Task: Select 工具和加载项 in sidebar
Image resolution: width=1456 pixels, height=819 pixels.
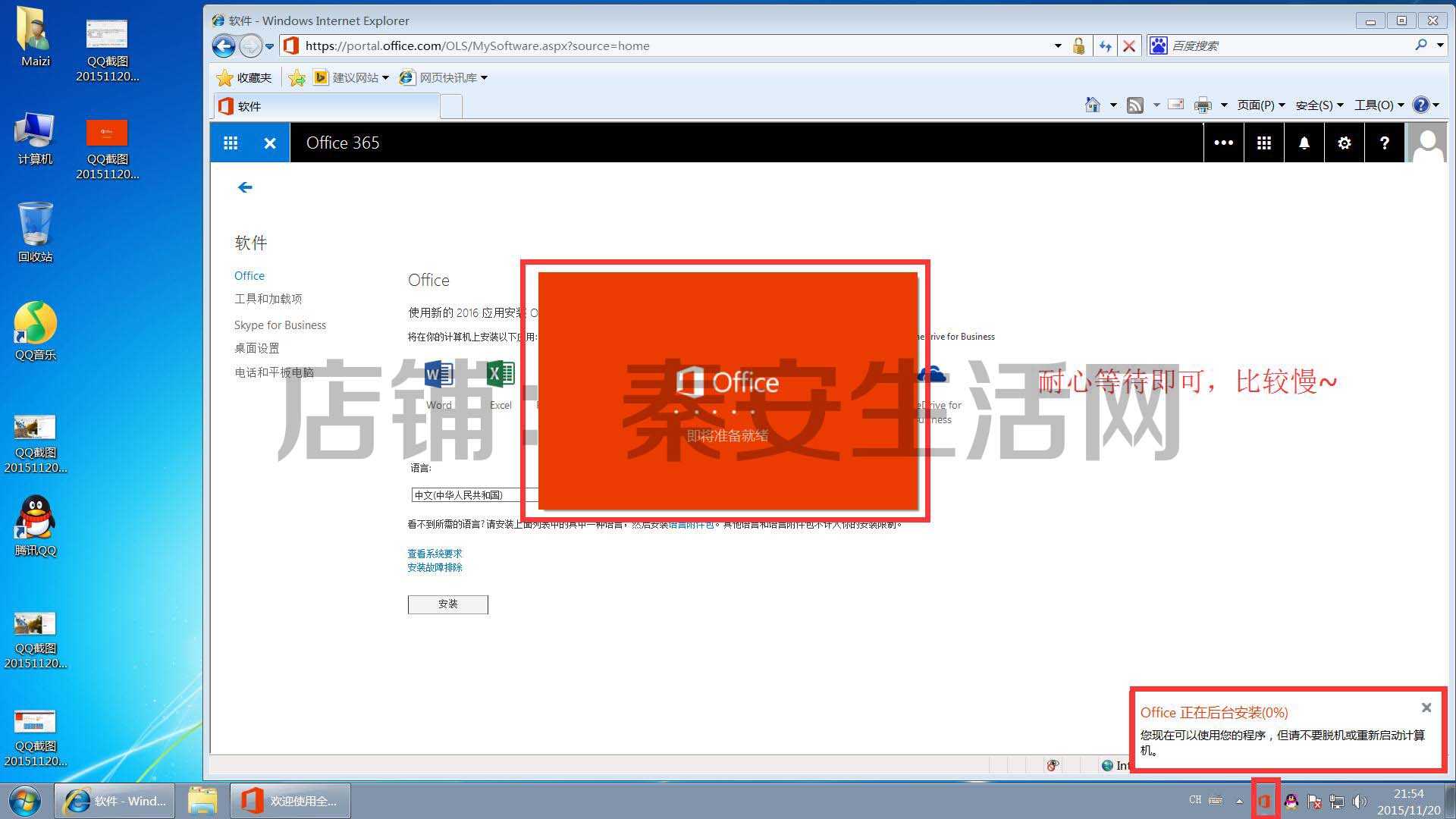Action: 268,299
